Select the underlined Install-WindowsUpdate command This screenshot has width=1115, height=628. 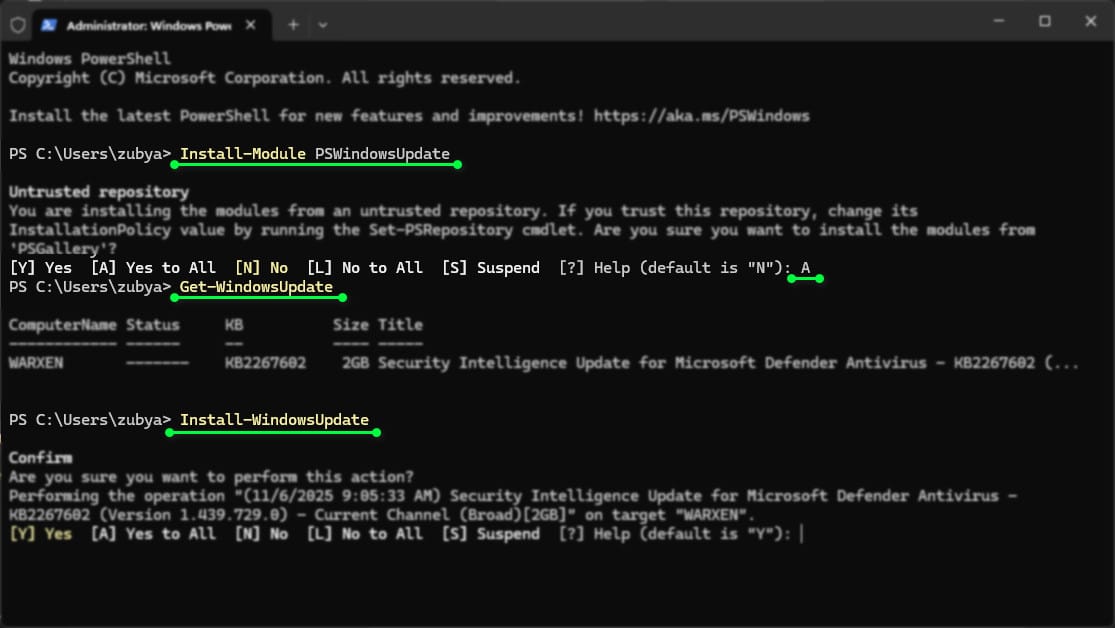273,419
